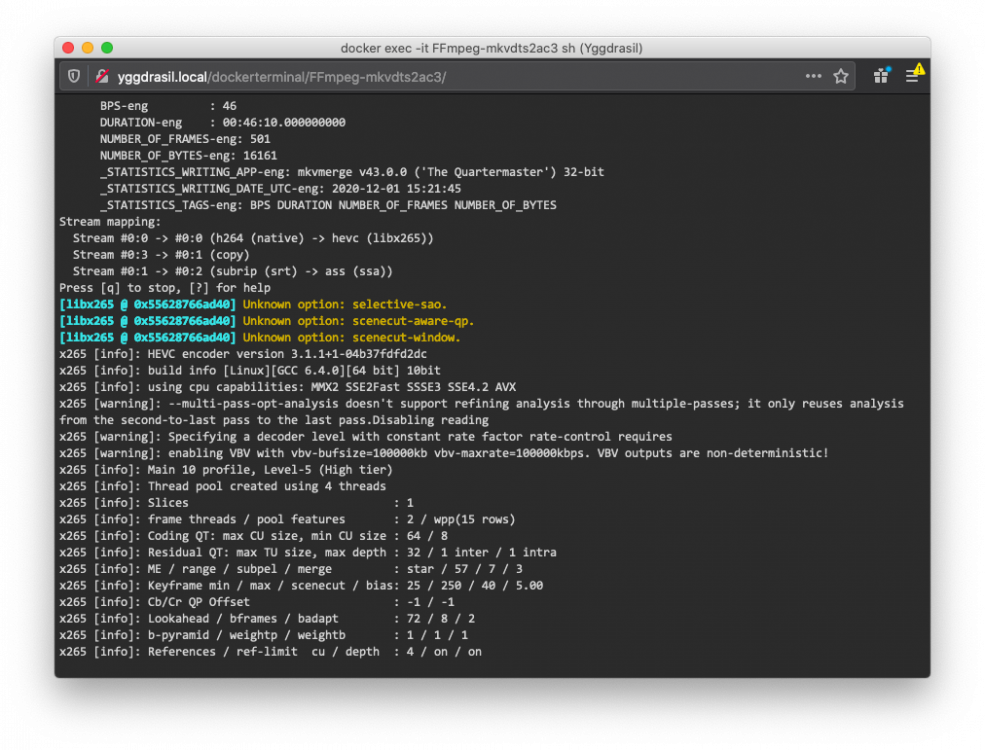The height and width of the screenshot is (750, 985).
Task: Click the 'build info [Linux][GCC 6.4.0]' line
Action: point(249,371)
